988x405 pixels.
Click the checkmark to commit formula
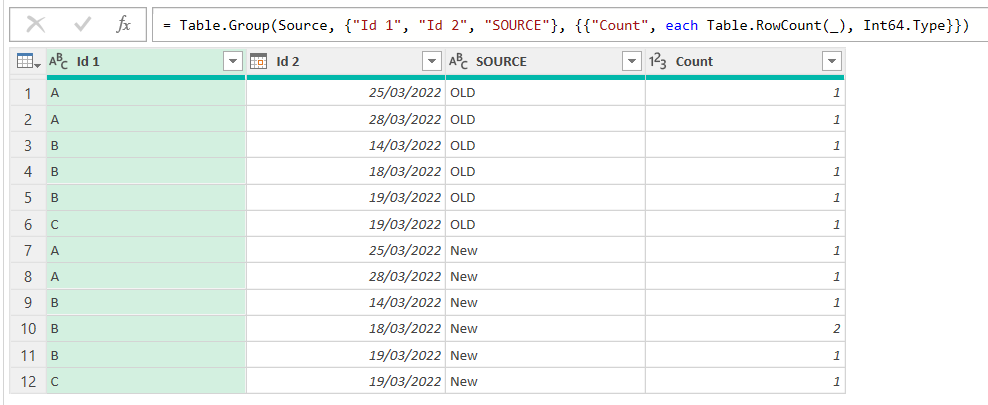tap(82, 24)
